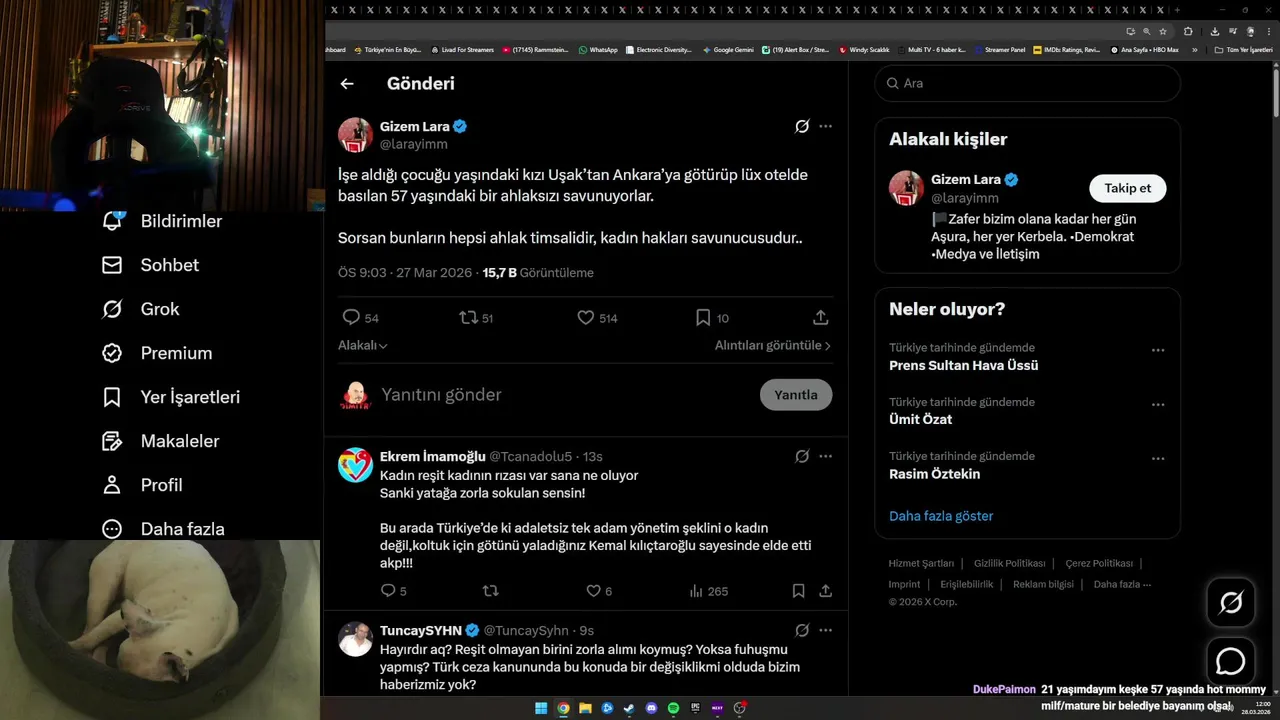Open Google Gemini bookmark
Screen dimensions: 1280x720
[728, 49]
